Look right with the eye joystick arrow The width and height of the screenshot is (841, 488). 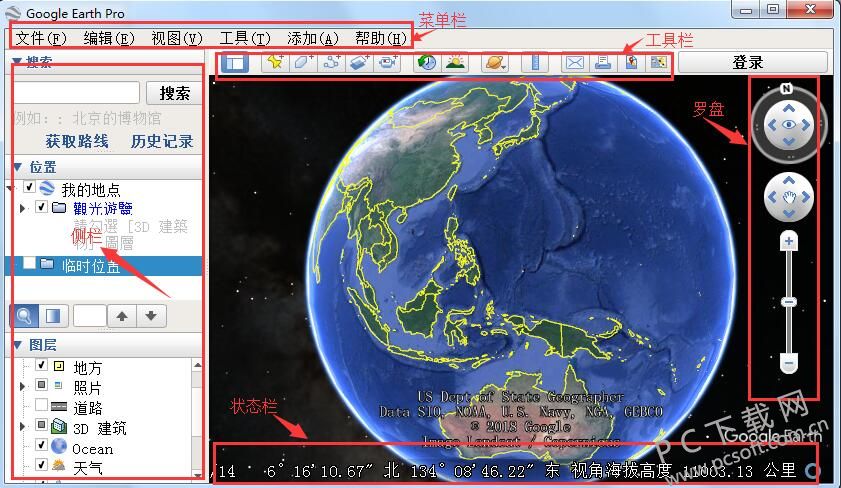[x=806, y=125]
